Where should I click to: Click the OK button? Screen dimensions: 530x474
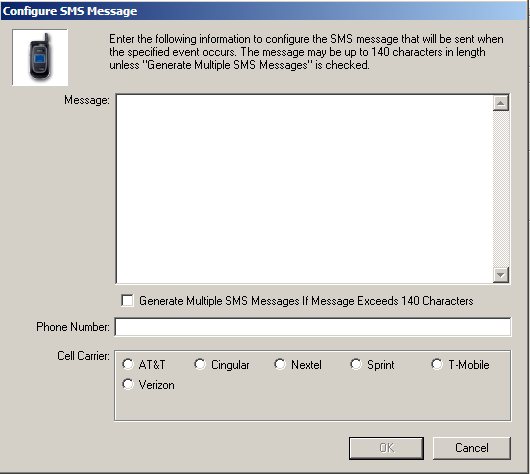pyautogui.click(x=386, y=448)
